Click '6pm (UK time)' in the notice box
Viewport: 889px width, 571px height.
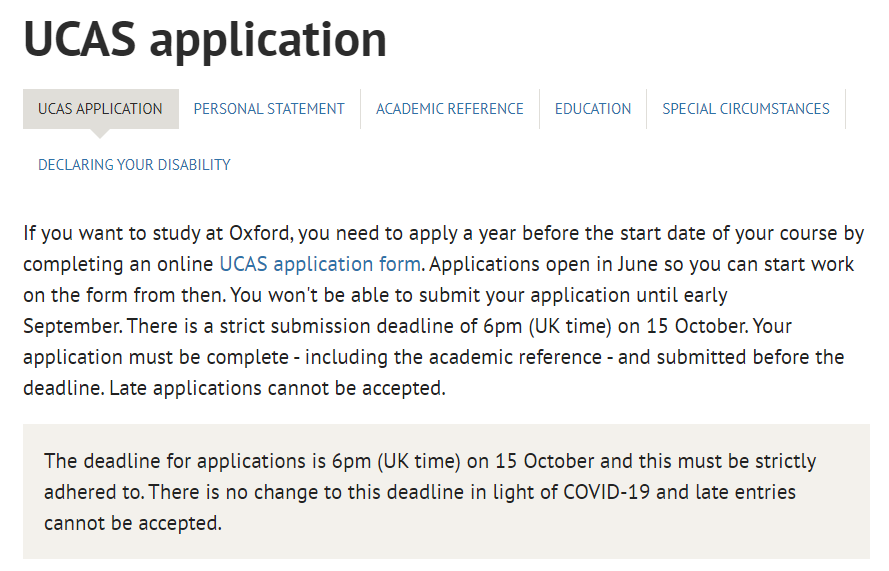click(396, 461)
